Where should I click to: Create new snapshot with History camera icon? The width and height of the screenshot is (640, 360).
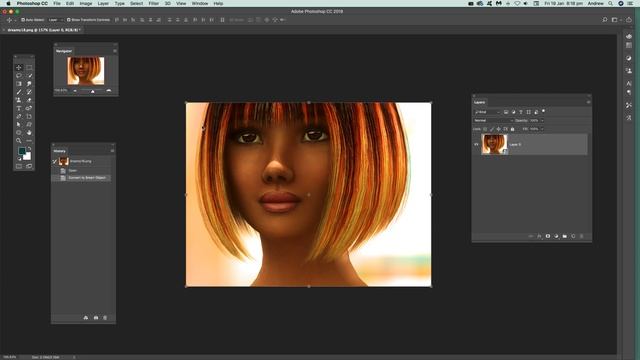point(96,318)
